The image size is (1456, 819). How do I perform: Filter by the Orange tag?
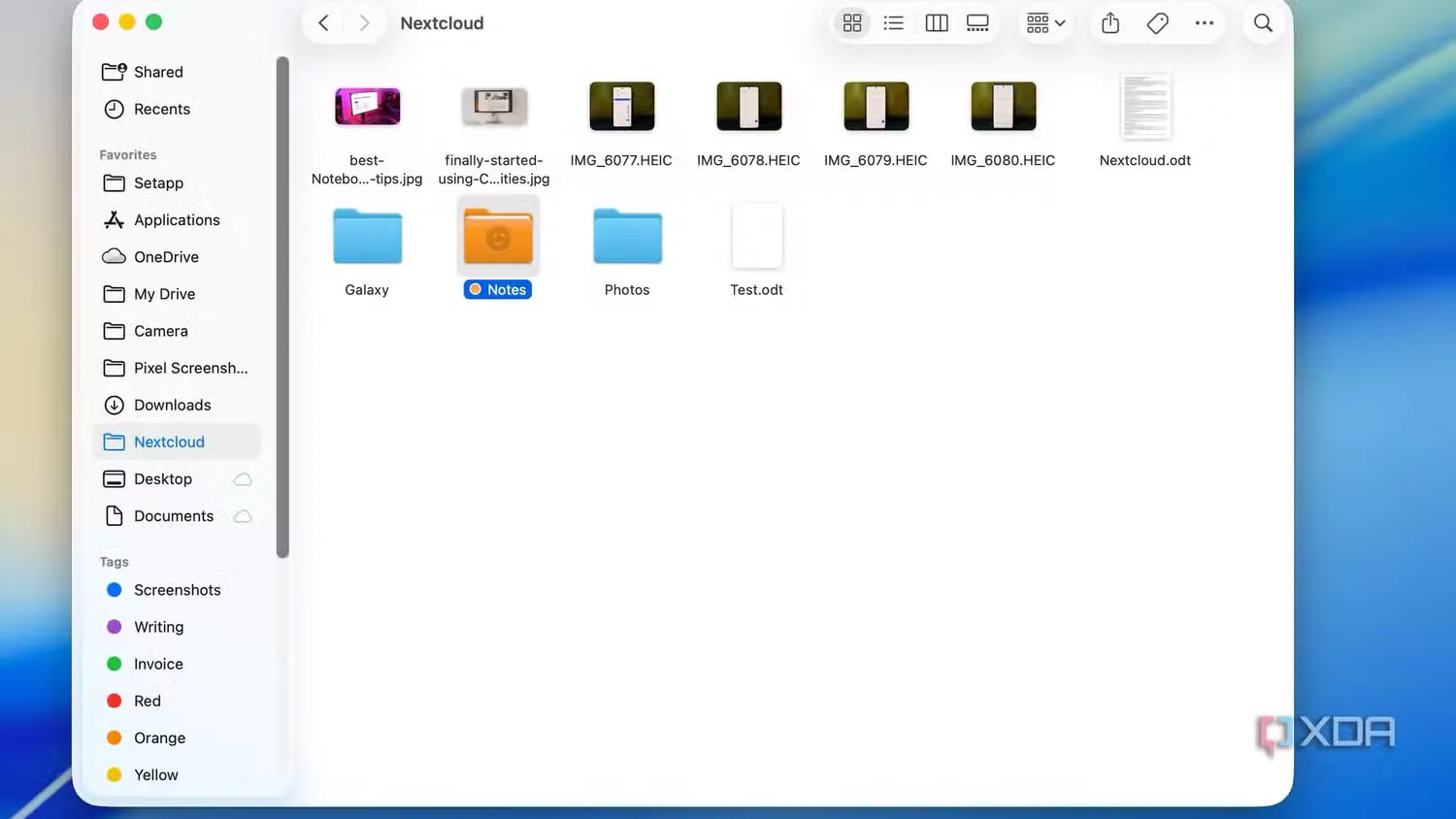[159, 737]
